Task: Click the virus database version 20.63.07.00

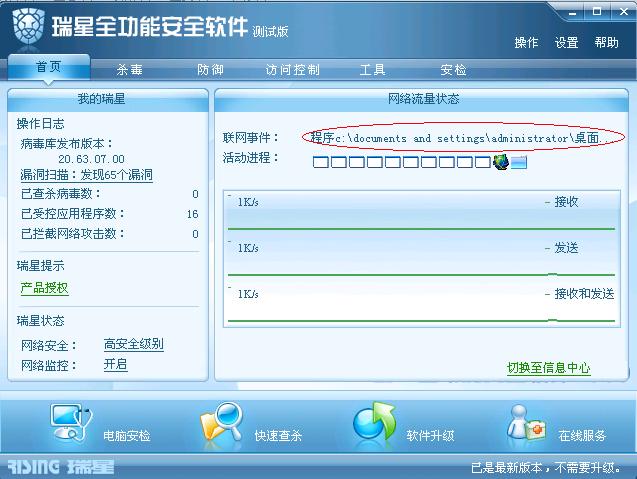Action: [x=91, y=159]
